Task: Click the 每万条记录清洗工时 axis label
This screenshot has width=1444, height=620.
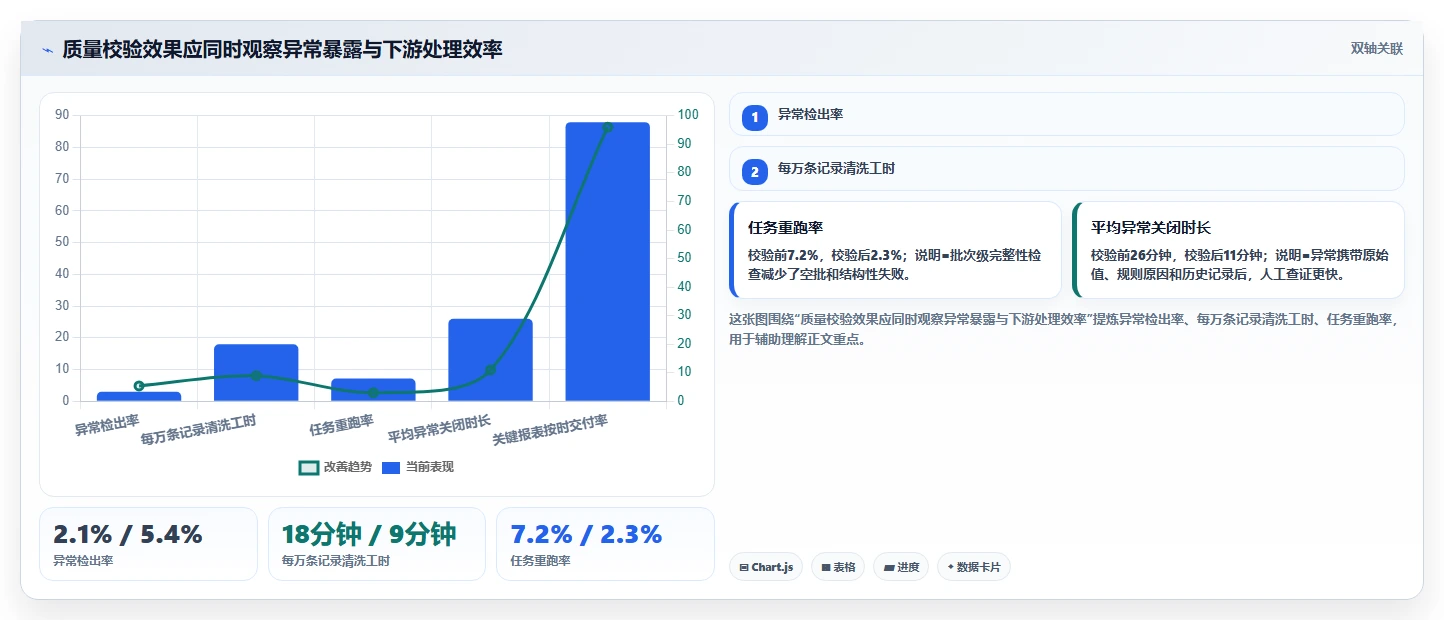Action: click(x=198, y=430)
